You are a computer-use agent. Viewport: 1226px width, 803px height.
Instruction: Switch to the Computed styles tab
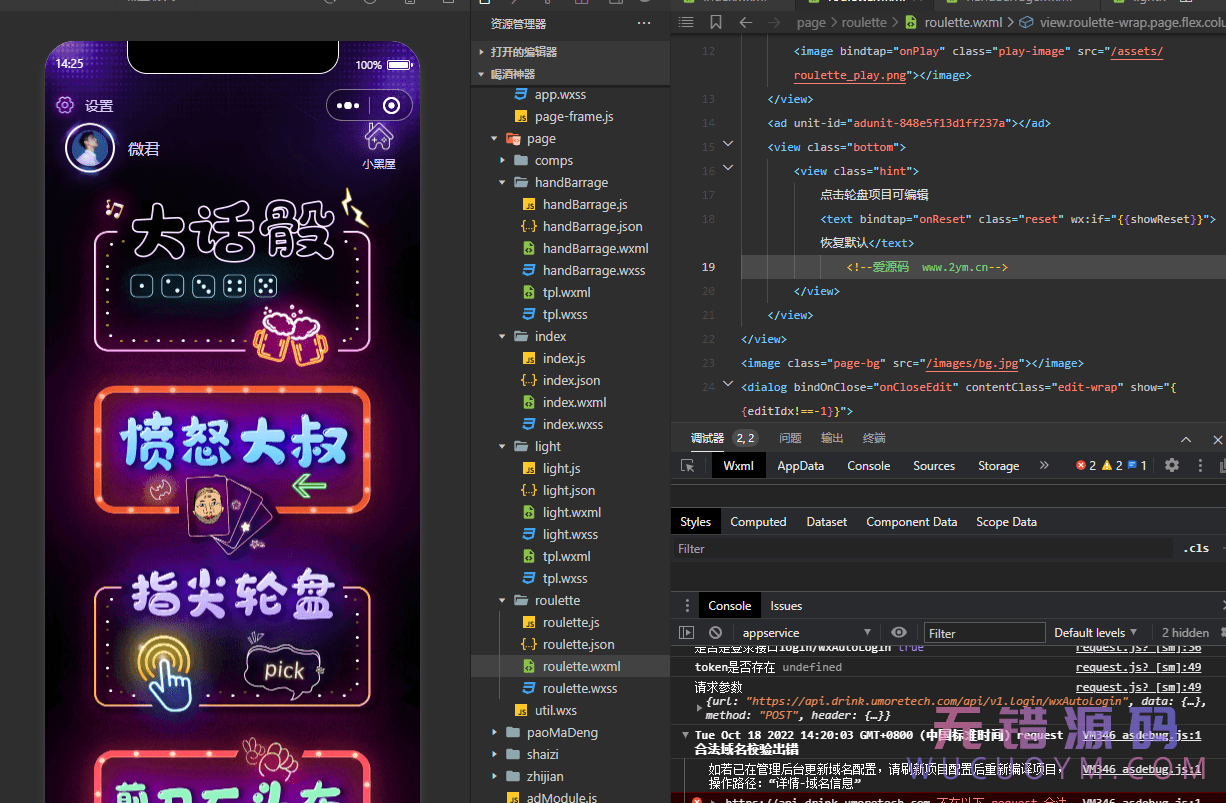(758, 522)
